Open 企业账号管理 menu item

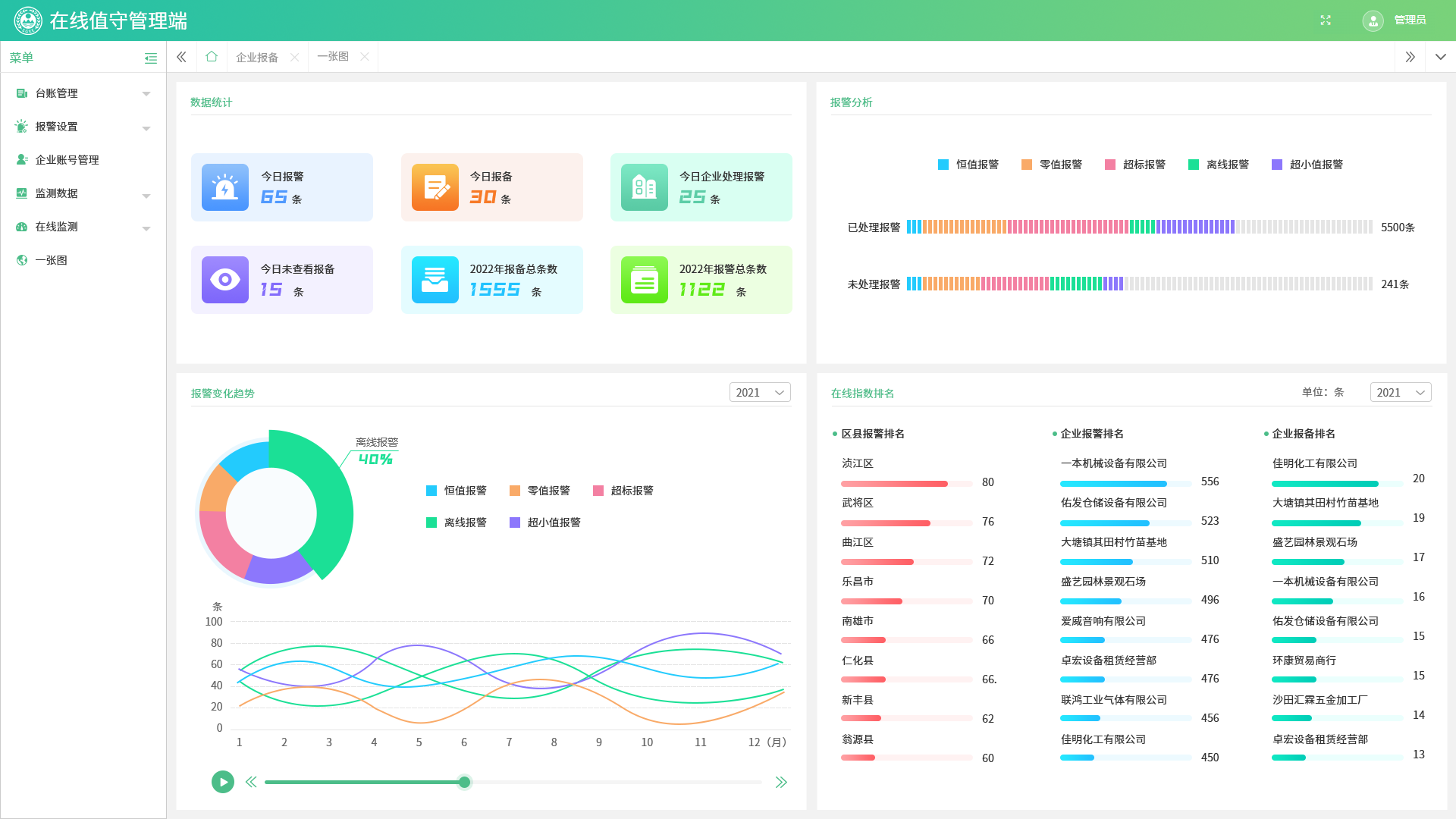tap(83, 160)
